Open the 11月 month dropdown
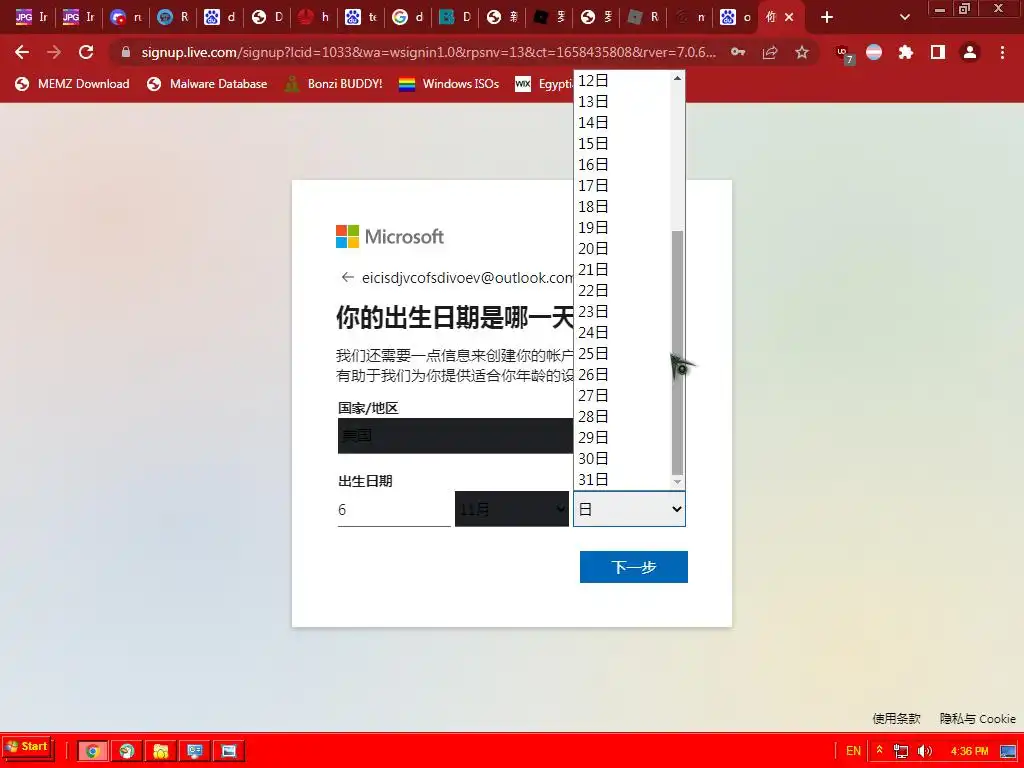The image size is (1024, 768). coord(512,509)
